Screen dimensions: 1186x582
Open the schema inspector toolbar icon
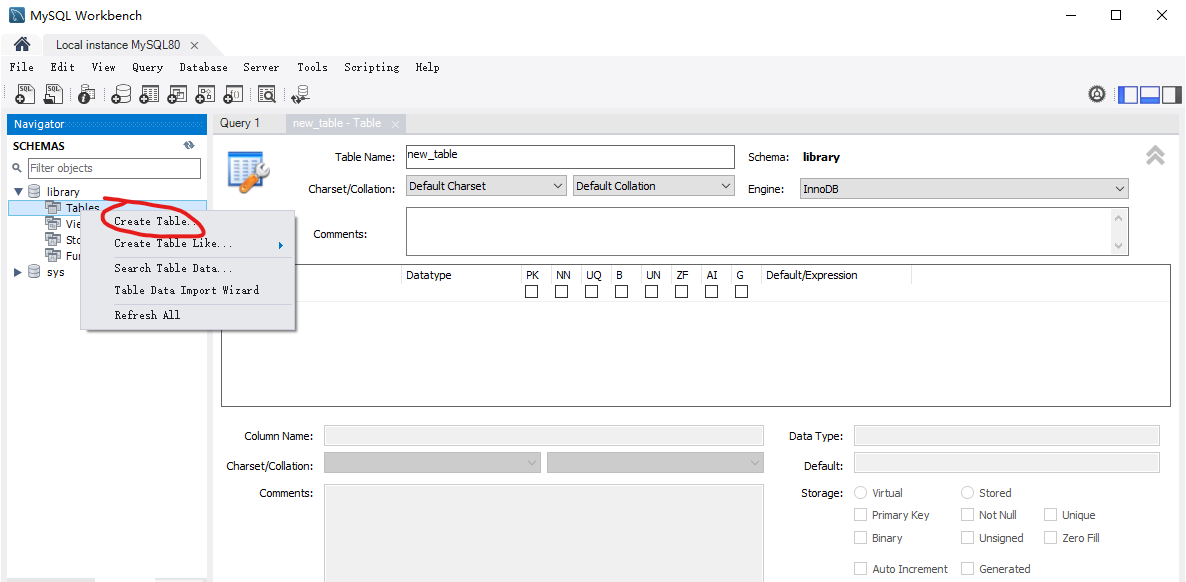[87, 94]
